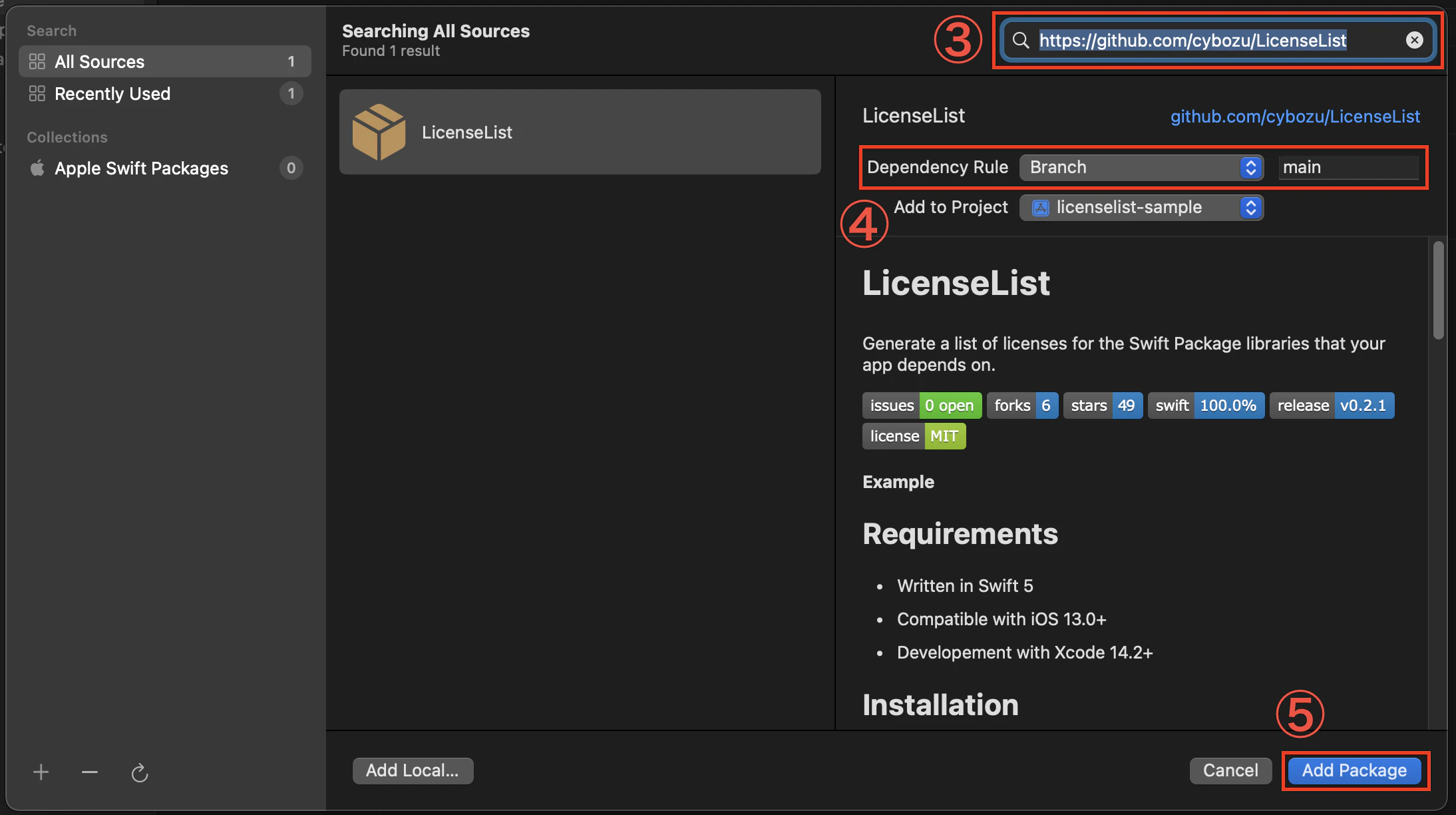Select All Sources in the sidebar
The width and height of the screenshot is (1456, 815).
tap(165, 61)
